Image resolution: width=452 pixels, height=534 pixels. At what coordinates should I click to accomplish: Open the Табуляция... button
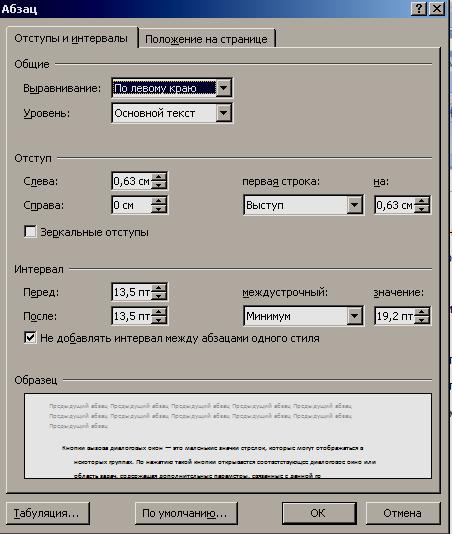(x=47, y=513)
